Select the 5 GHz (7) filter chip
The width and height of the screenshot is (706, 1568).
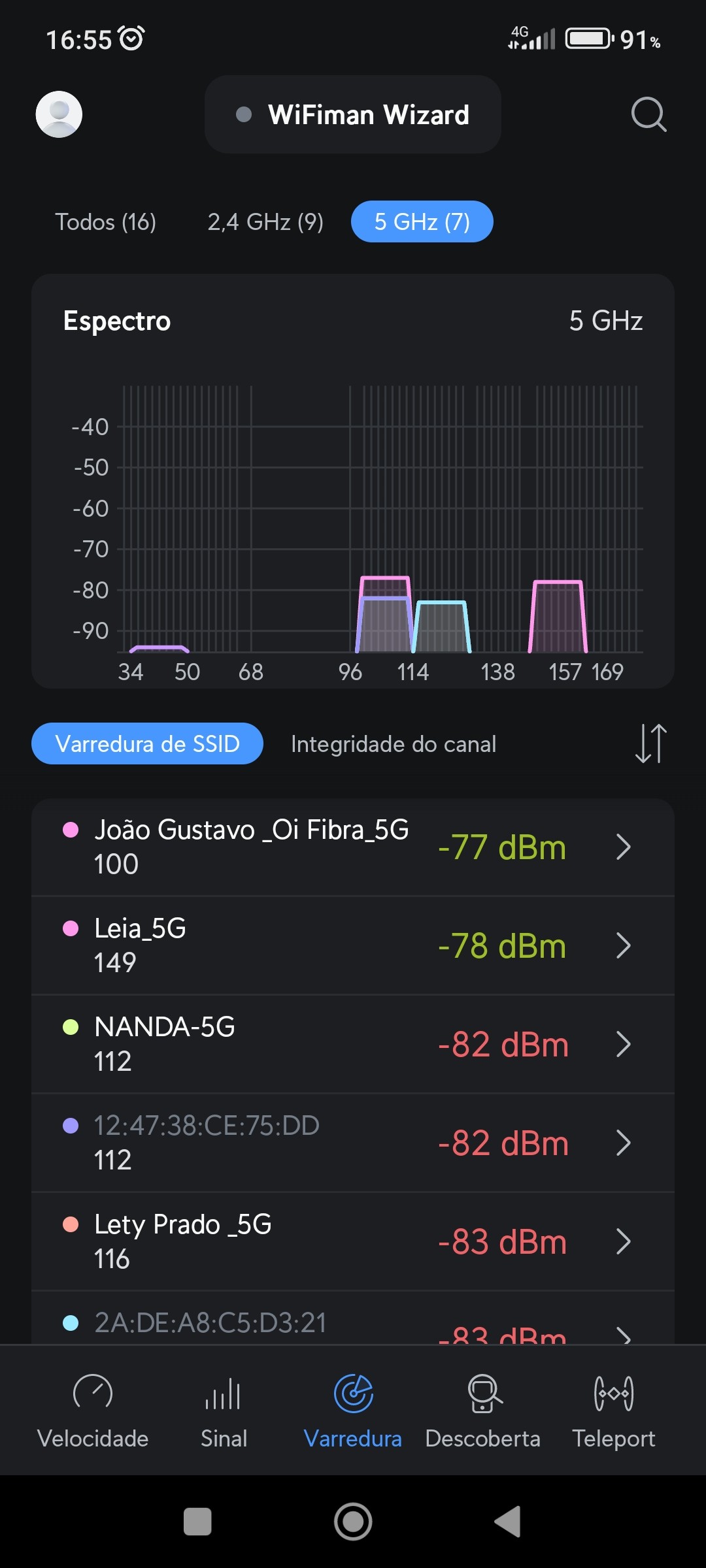[422, 222]
